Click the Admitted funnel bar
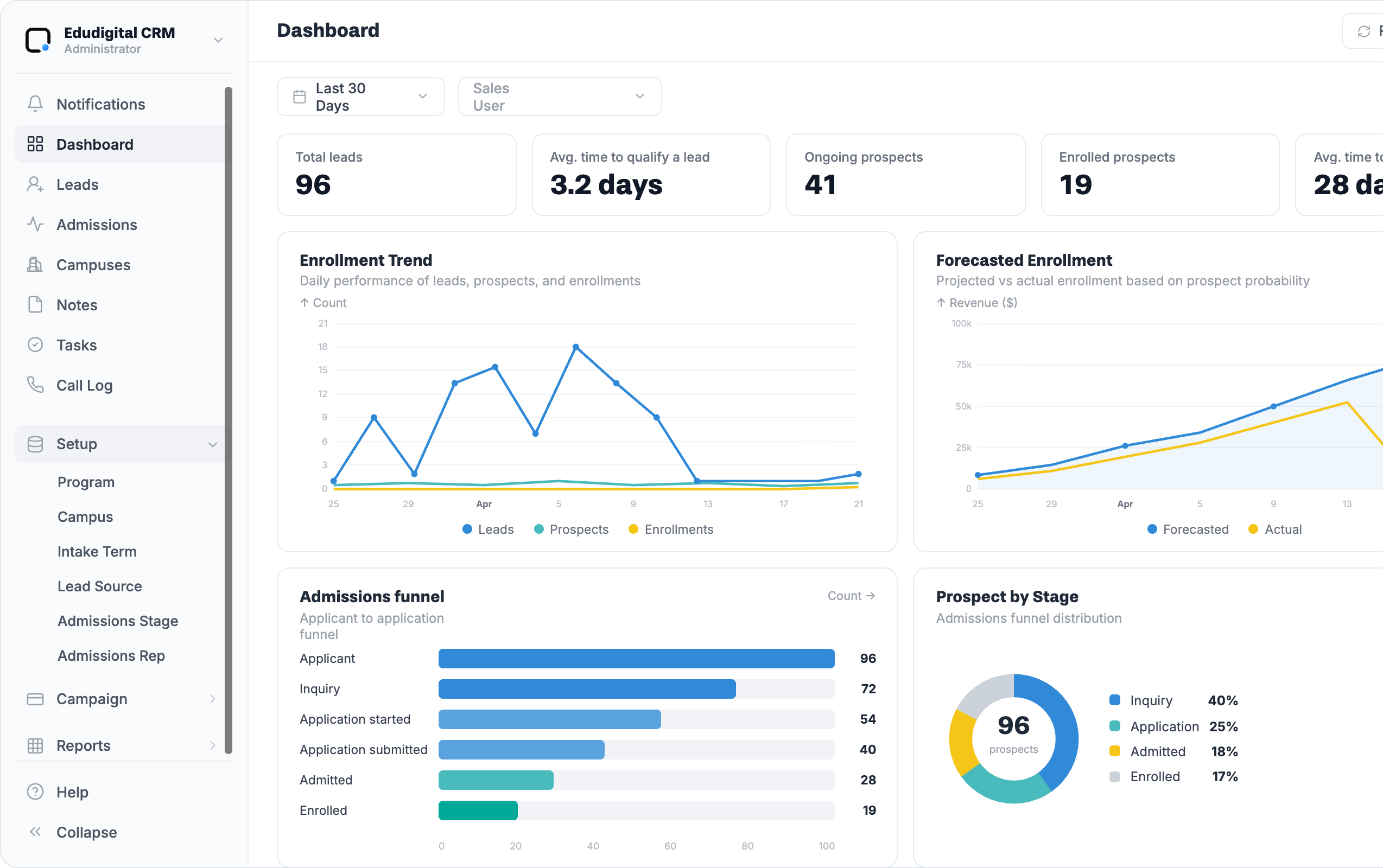Screen dimensions: 1383x868 point(496,780)
